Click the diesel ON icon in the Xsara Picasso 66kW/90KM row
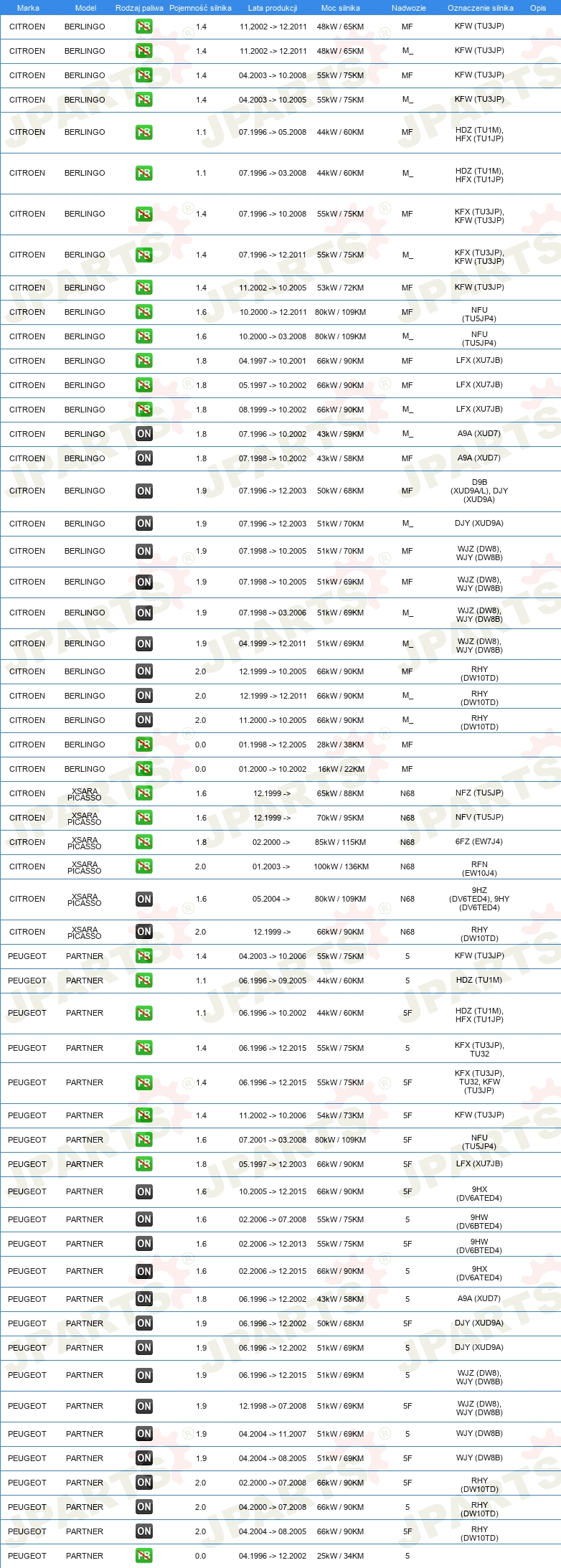561x1568 pixels. 144,932
